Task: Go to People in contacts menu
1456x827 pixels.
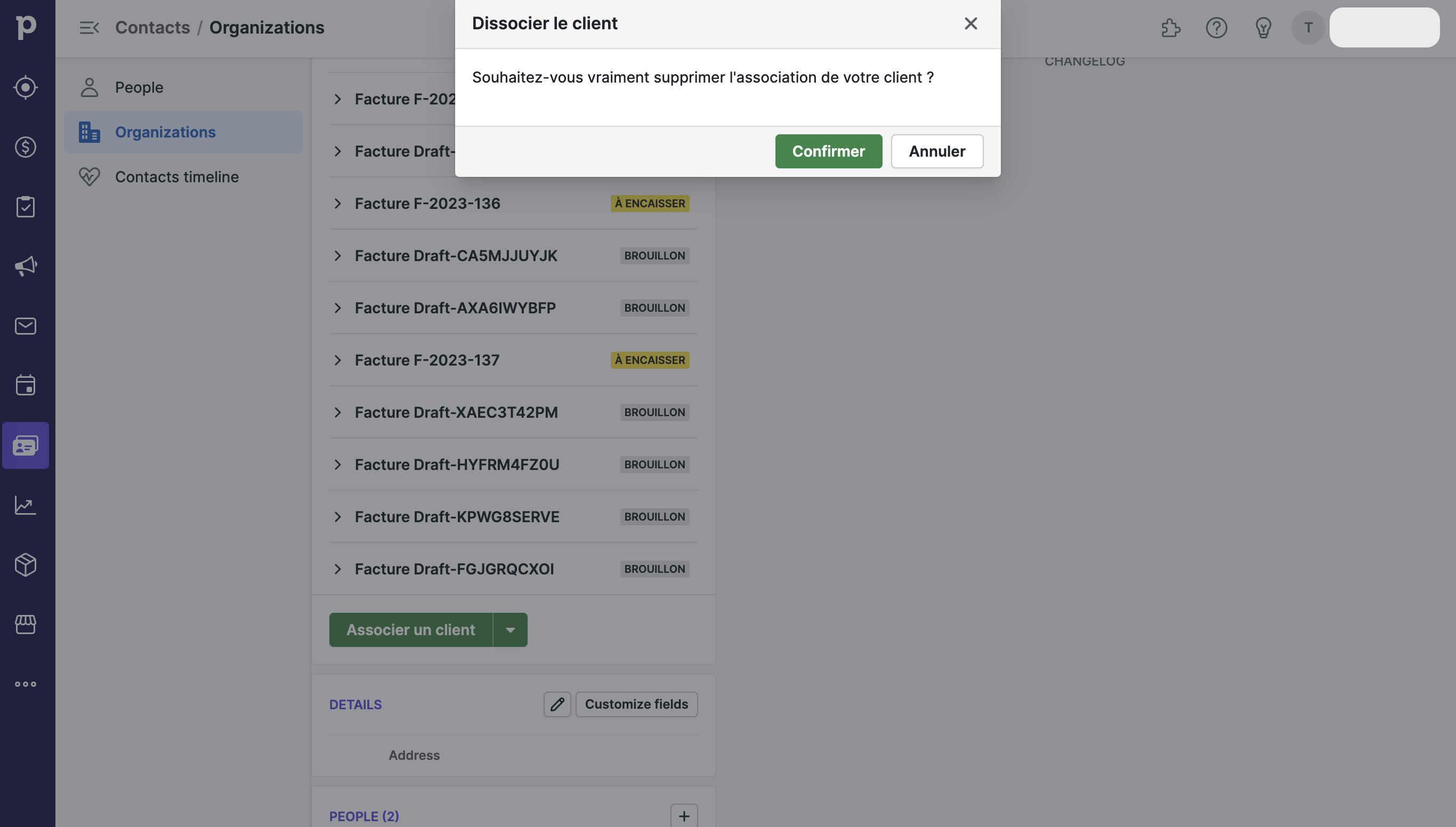Action: coord(183,87)
